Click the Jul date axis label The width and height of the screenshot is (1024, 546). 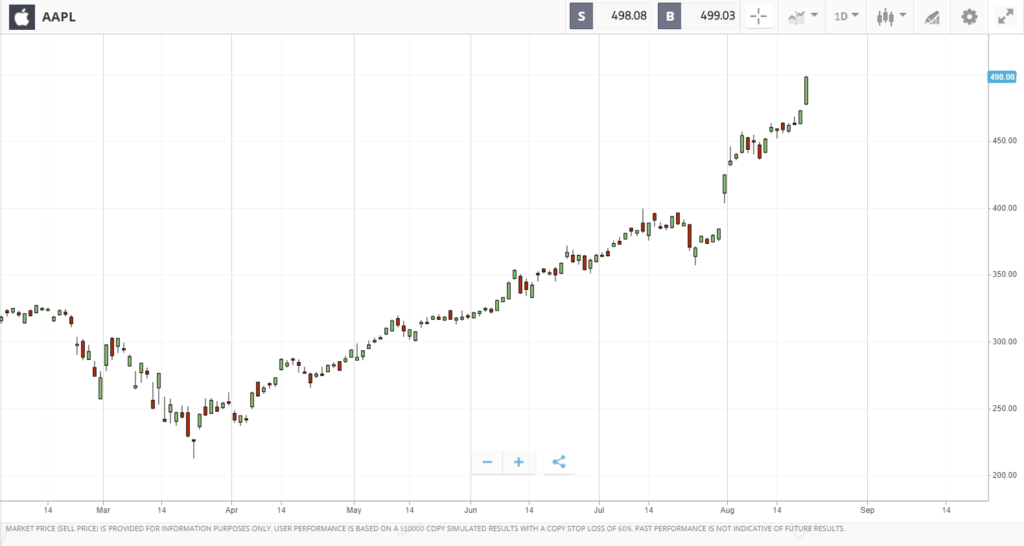point(599,510)
